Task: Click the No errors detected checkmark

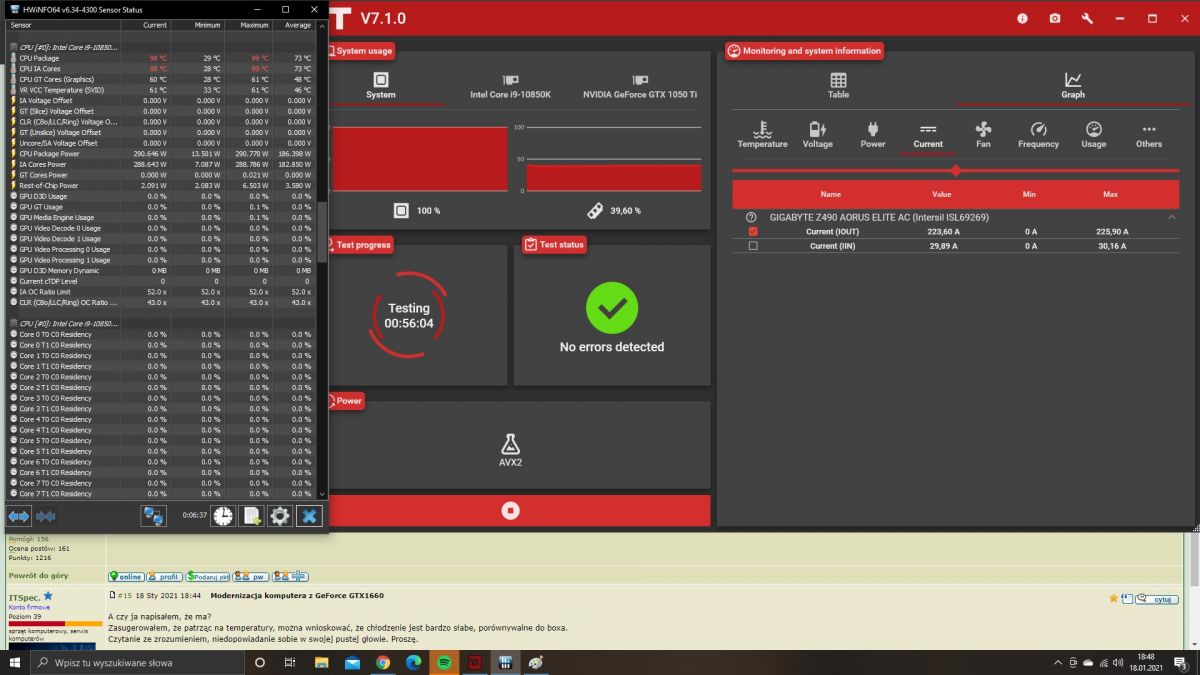Action: [611, 308]
